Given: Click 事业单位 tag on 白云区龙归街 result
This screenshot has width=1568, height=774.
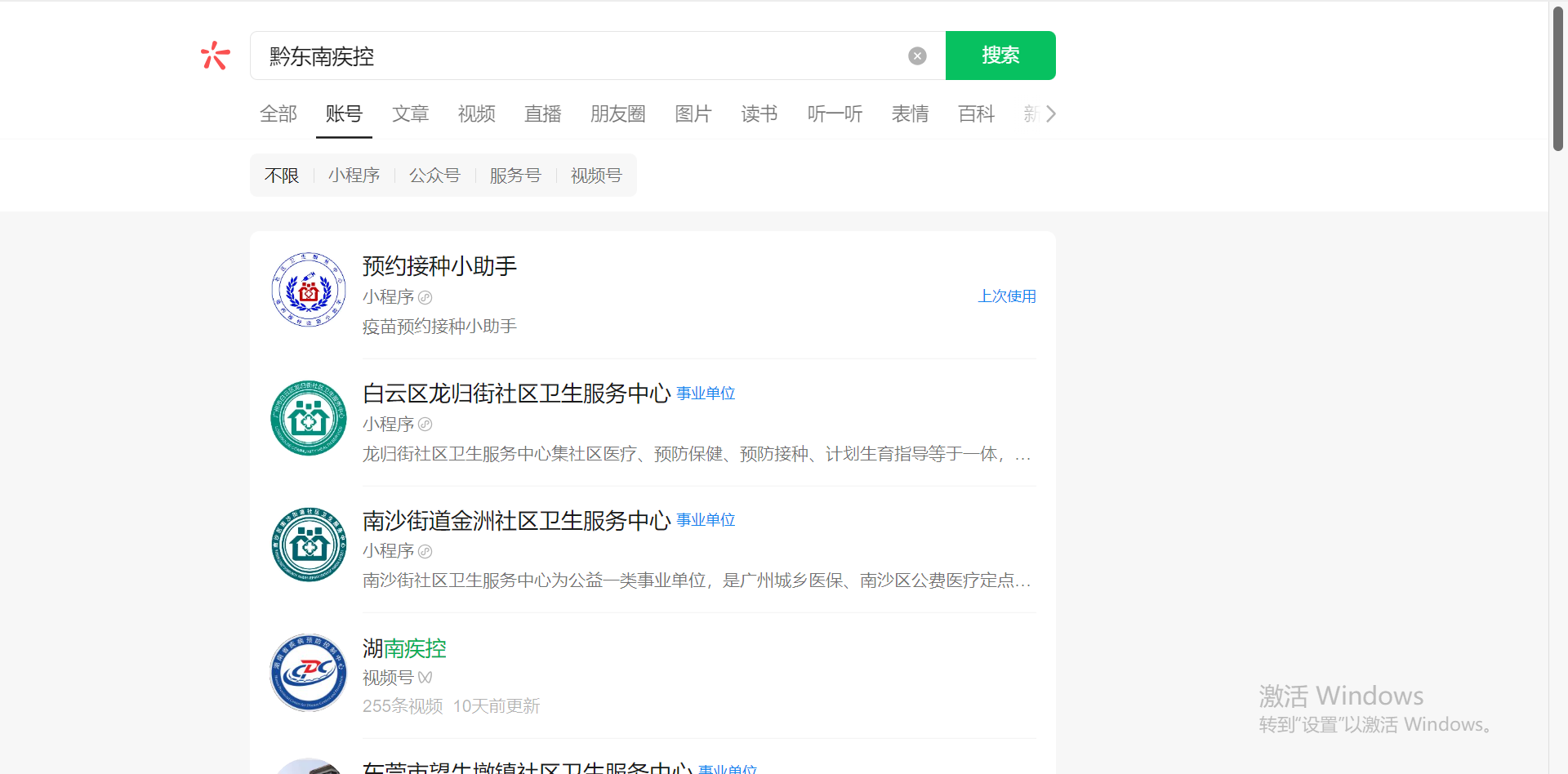Looking at the screenshot, I should tap(706, 394).
